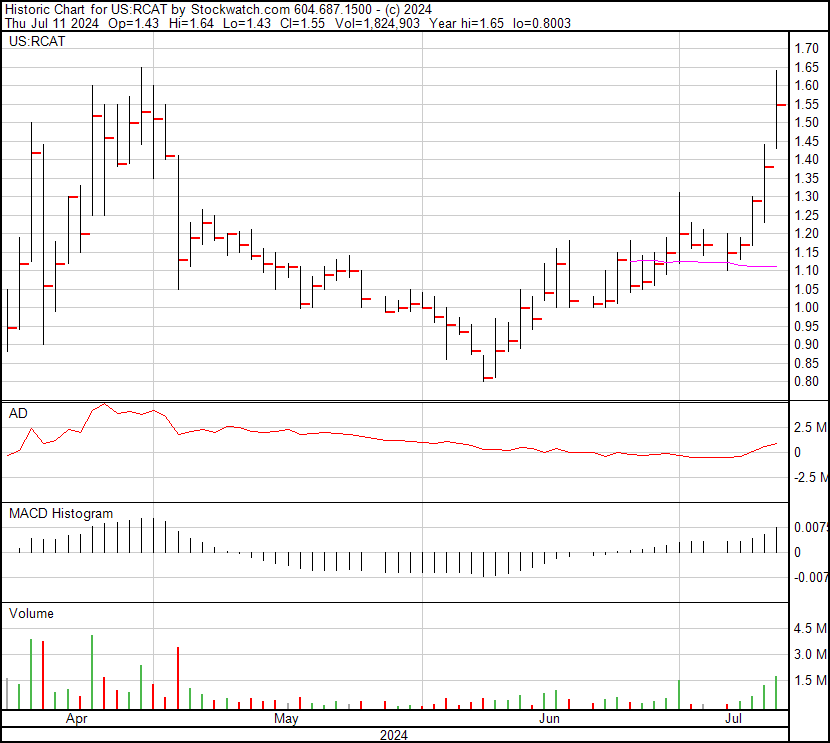Image resolution: width=830 pixels, height=743 pixels.
Task: Click the Volume panel label
Action: (x=31, y=613)
